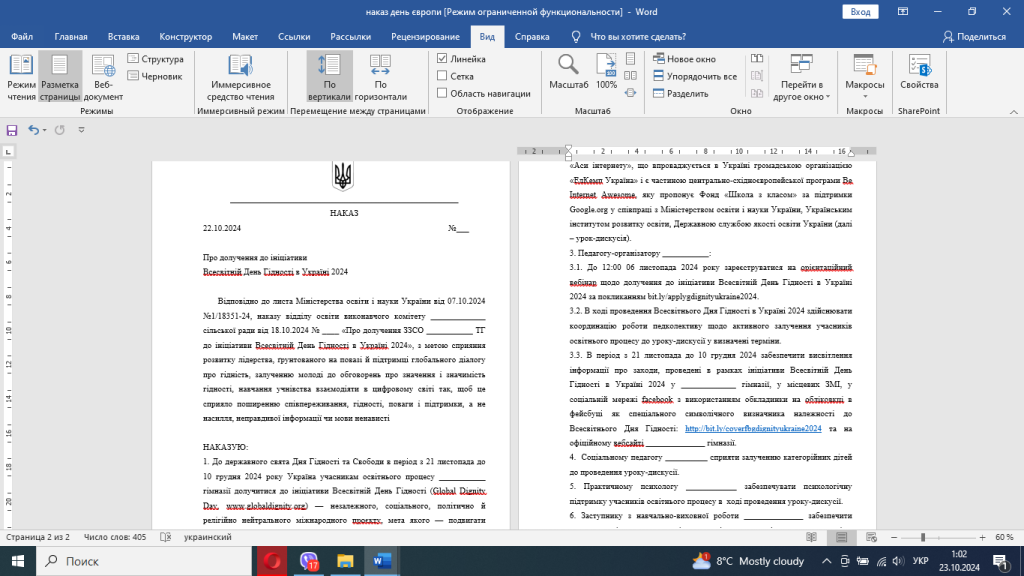Click the Word icon in the taskbar

(x=381, y=561)
